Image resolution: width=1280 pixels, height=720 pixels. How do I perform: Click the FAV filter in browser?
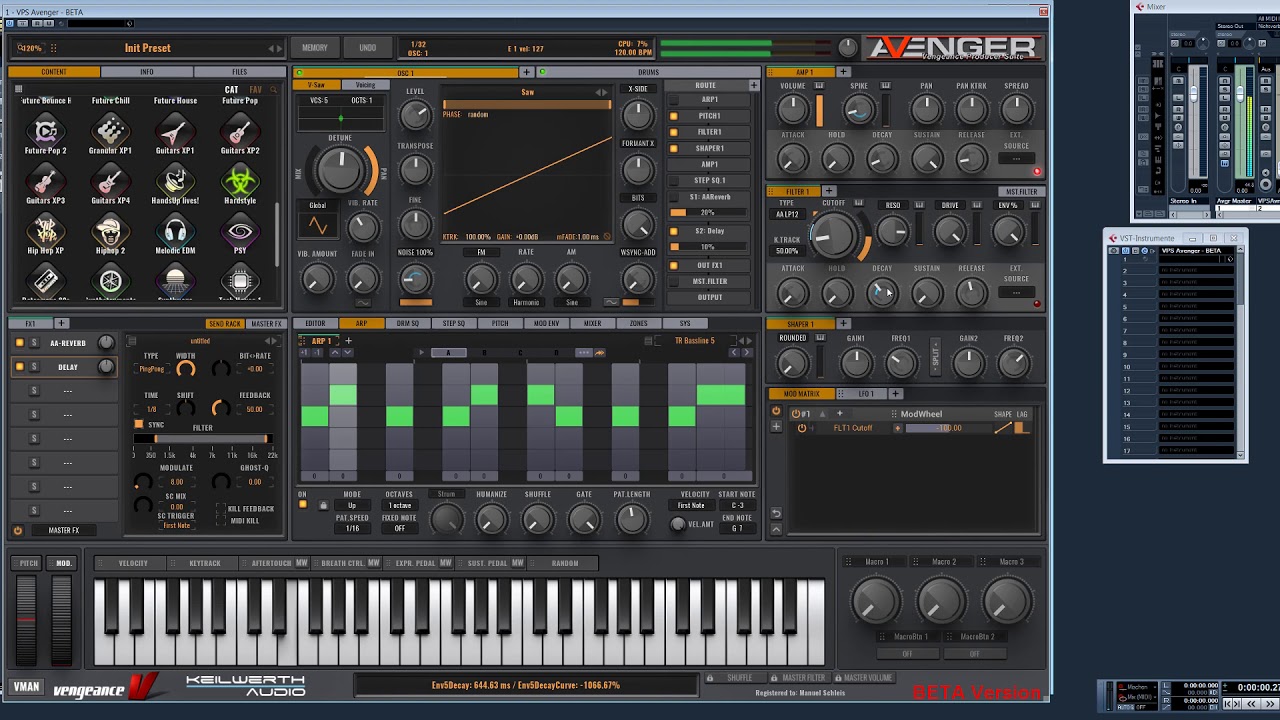(255, 89)
